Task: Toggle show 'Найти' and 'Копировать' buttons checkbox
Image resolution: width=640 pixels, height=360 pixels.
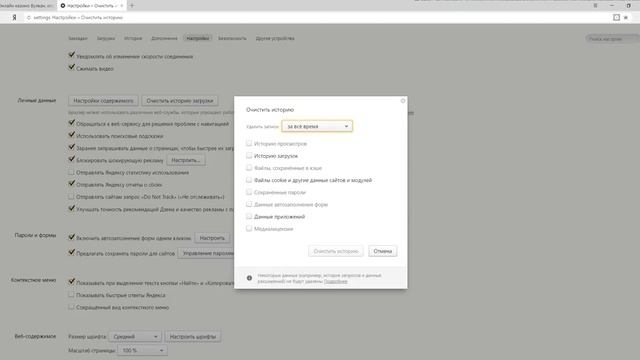Action: [71, 282]
